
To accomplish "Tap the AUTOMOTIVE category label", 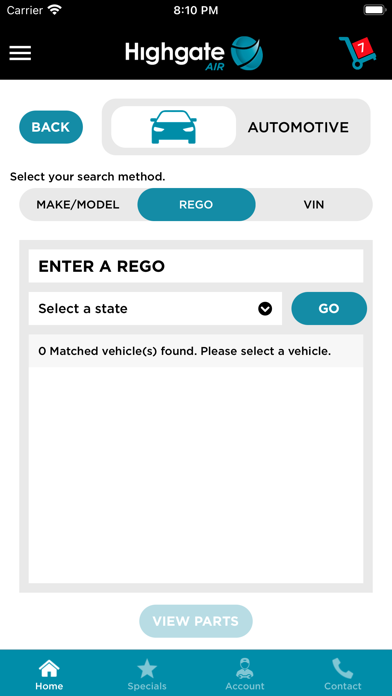I will [298, 127].
